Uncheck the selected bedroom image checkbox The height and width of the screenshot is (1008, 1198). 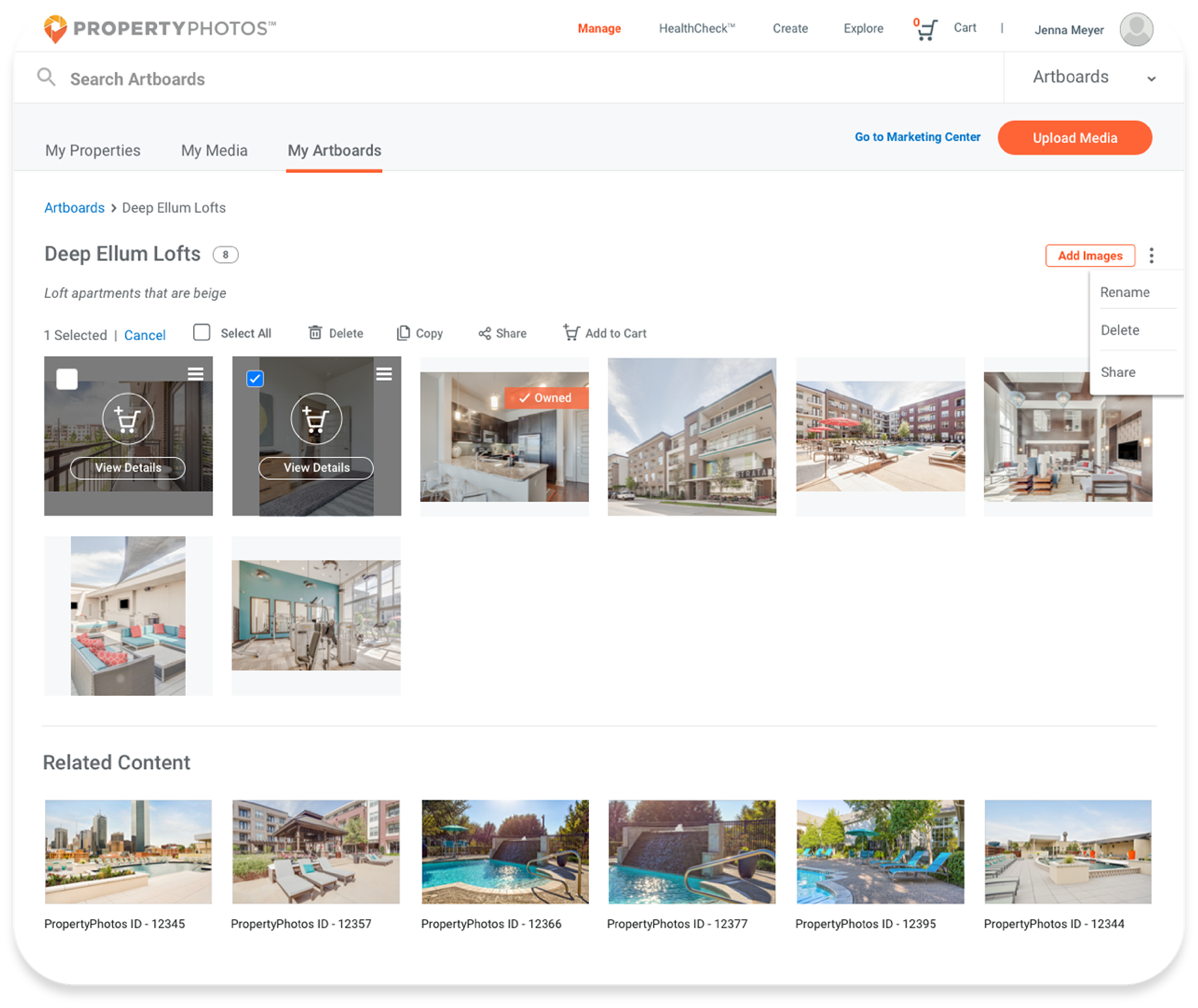tap(255, 378)
